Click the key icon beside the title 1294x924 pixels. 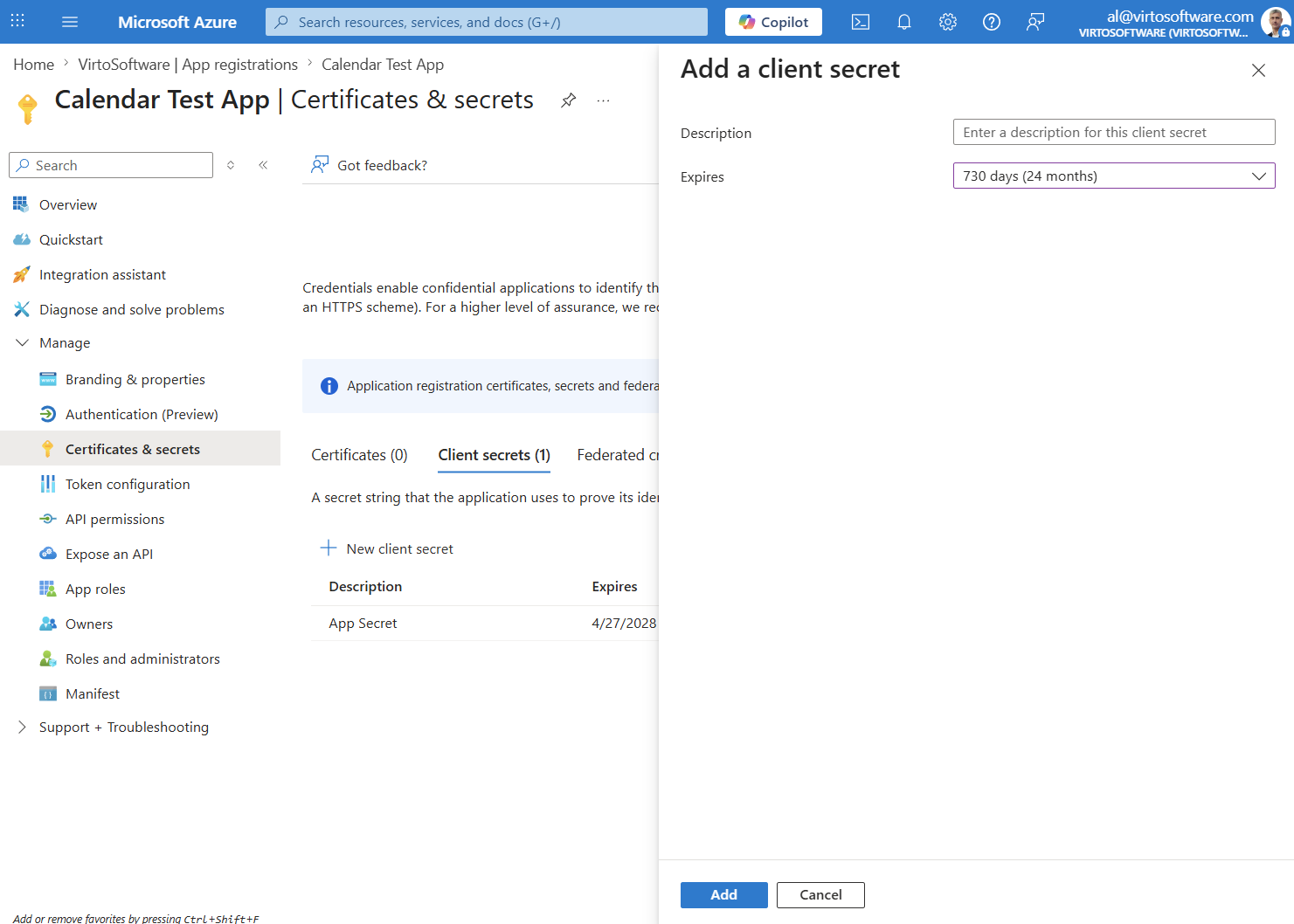click(28, 109)
